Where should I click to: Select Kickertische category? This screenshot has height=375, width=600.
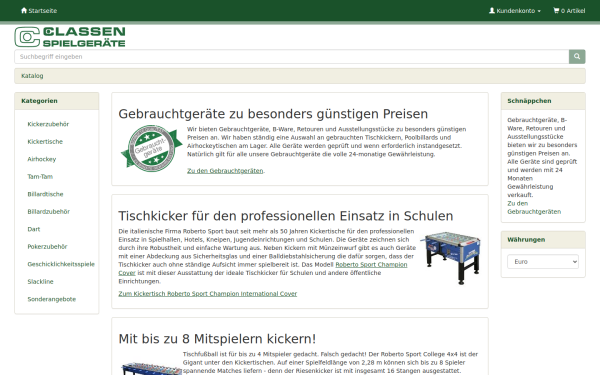click(x=45, y=142)
